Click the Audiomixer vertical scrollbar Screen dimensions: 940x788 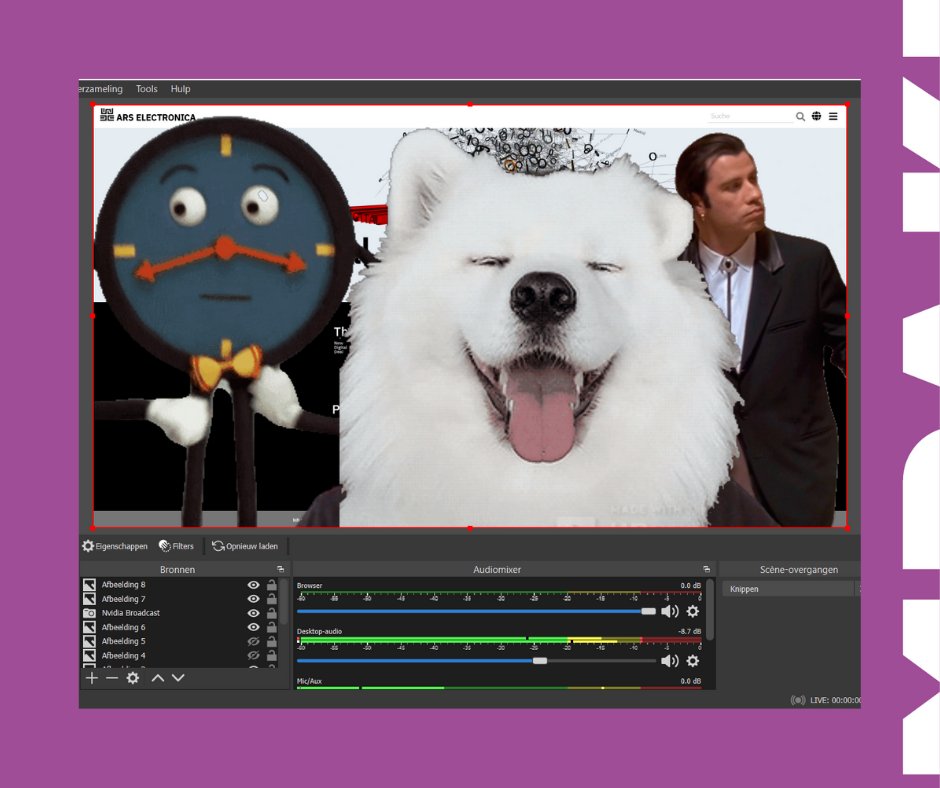710,609
